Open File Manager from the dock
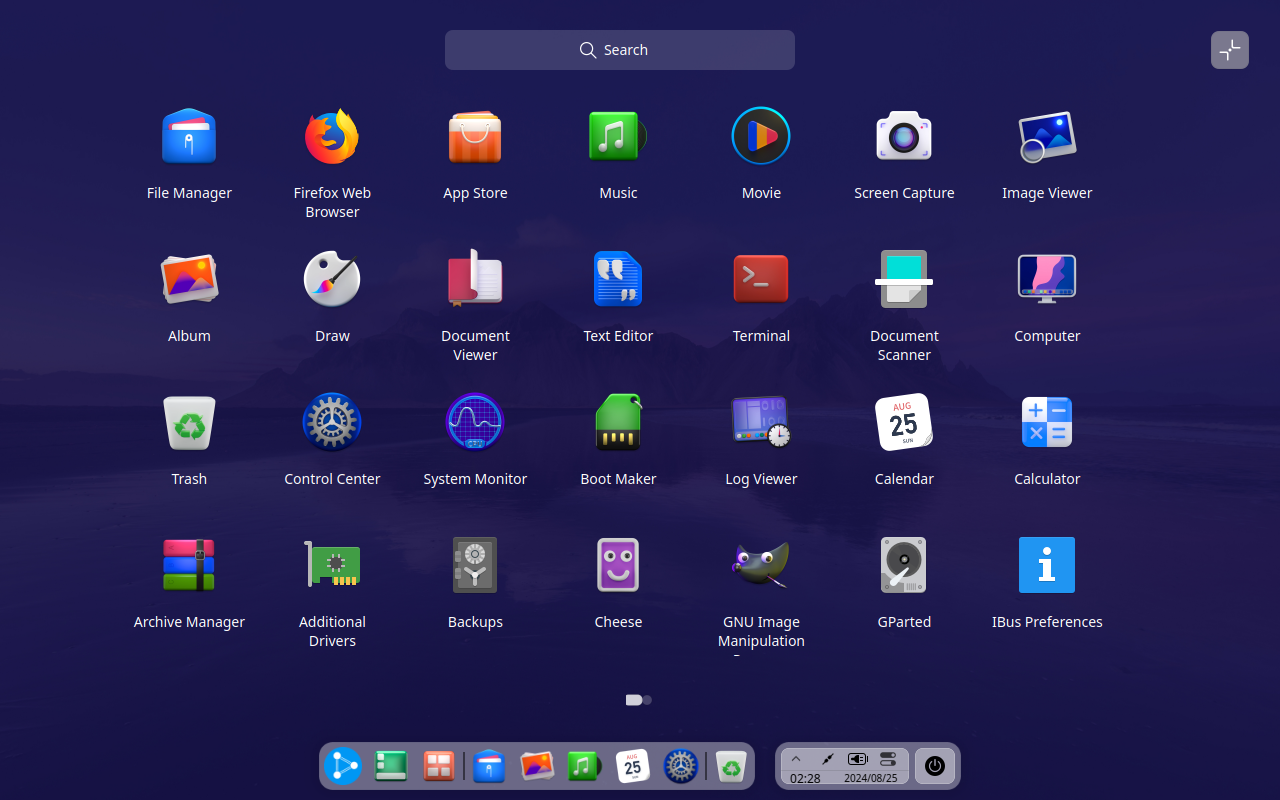Image resolution: width=1280 pixels, height=800 pixels. coord(489,767)
